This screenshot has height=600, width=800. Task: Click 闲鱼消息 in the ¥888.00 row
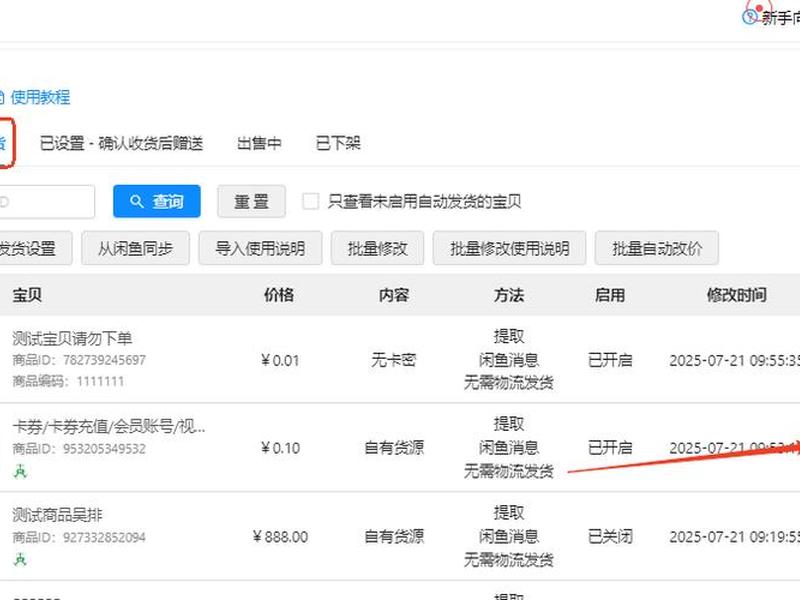pyautogui.click(x=509, y=537)
